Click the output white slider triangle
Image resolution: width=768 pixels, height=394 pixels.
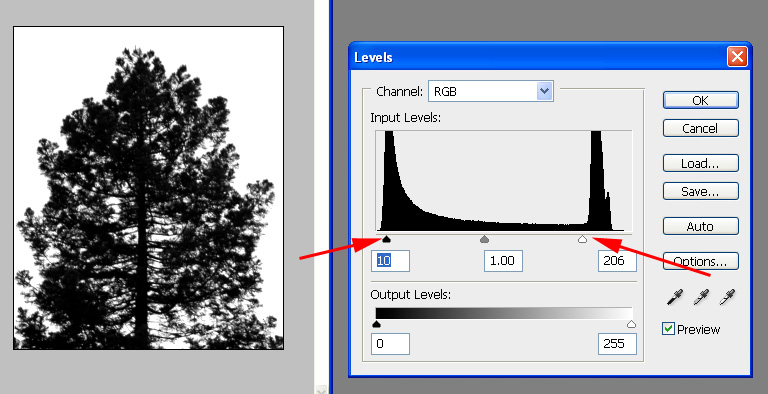coord(631,324)
